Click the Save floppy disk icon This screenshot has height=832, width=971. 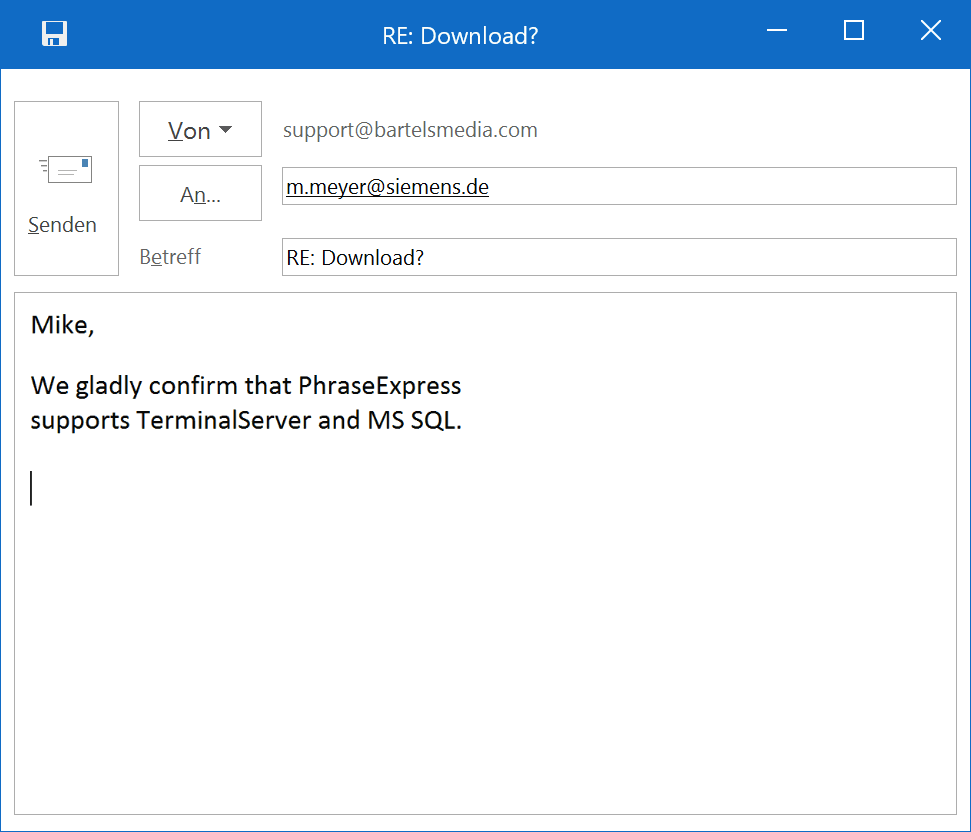(54, 33)
